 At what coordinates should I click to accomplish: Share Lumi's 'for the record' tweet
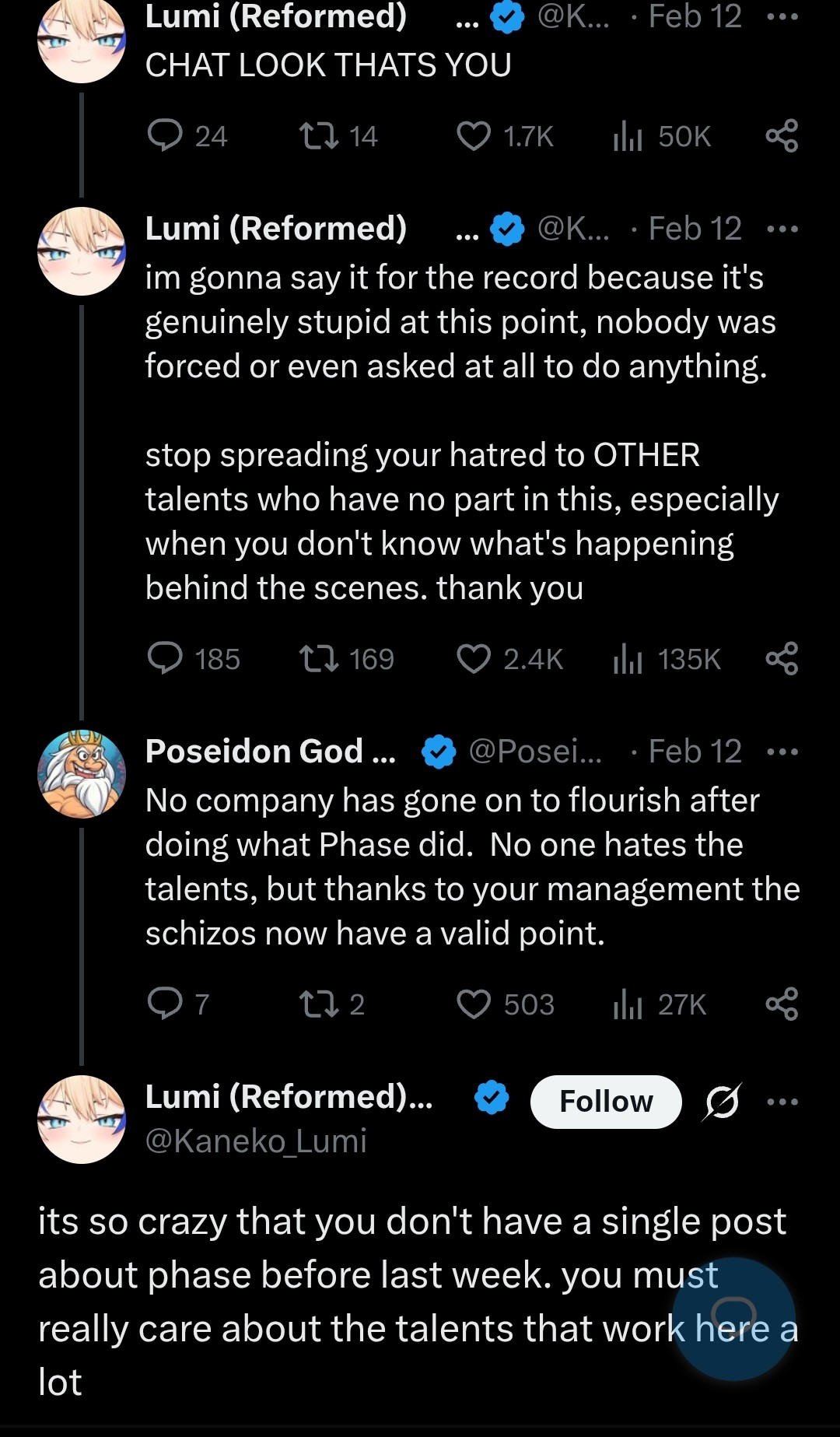[x=782, y=659]
